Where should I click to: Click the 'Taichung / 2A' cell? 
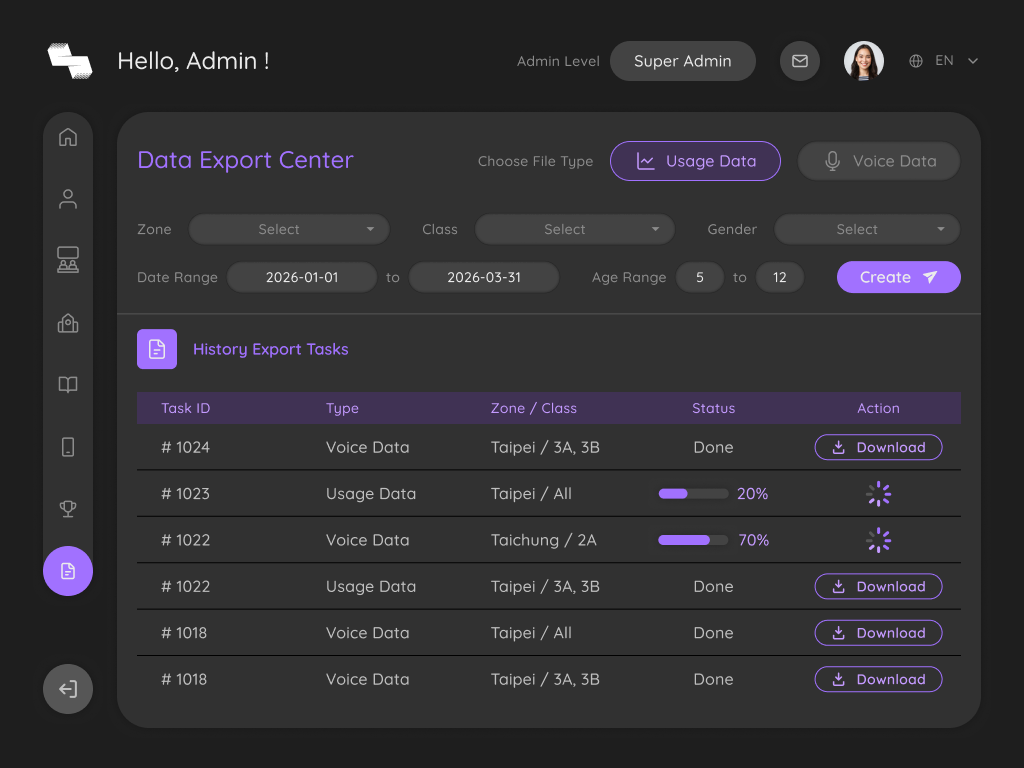(x=543, y=540)
